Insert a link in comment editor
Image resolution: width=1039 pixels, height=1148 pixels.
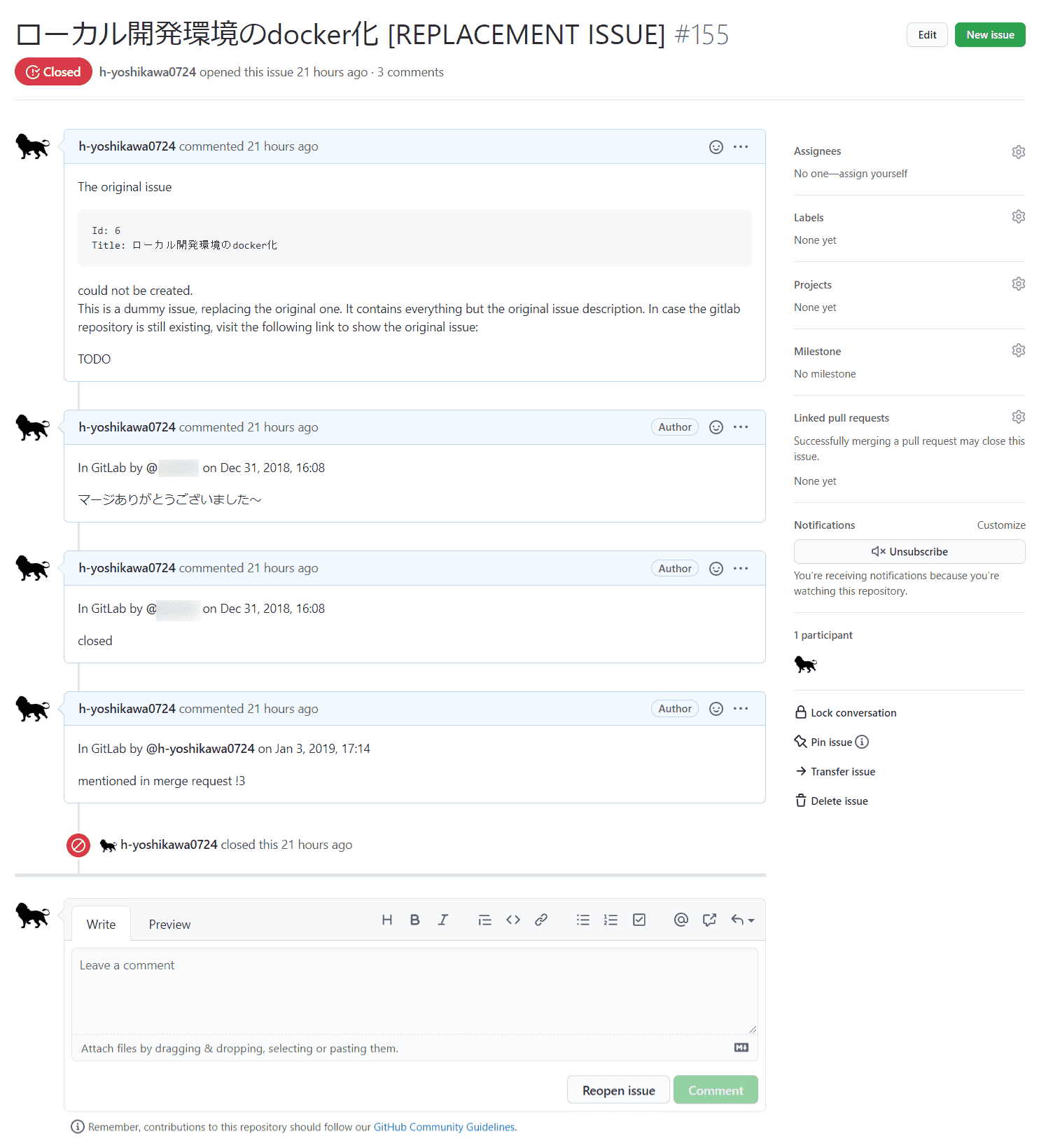point(541,920)
